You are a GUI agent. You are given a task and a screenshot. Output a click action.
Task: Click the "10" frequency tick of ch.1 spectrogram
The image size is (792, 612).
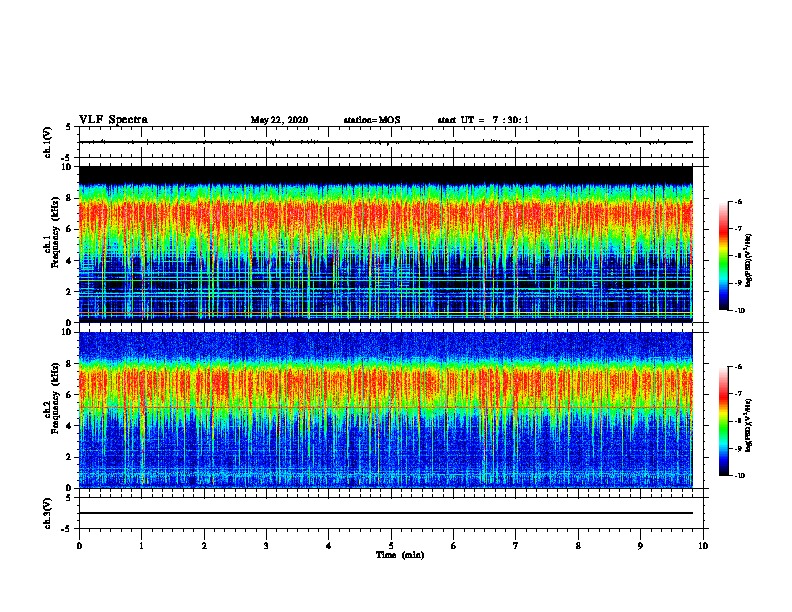(x=67, y=167)
